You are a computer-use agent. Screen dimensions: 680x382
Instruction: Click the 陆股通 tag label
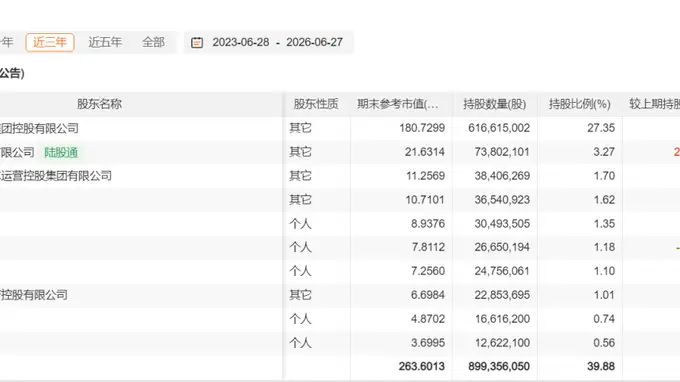click(x=61, y=153)
